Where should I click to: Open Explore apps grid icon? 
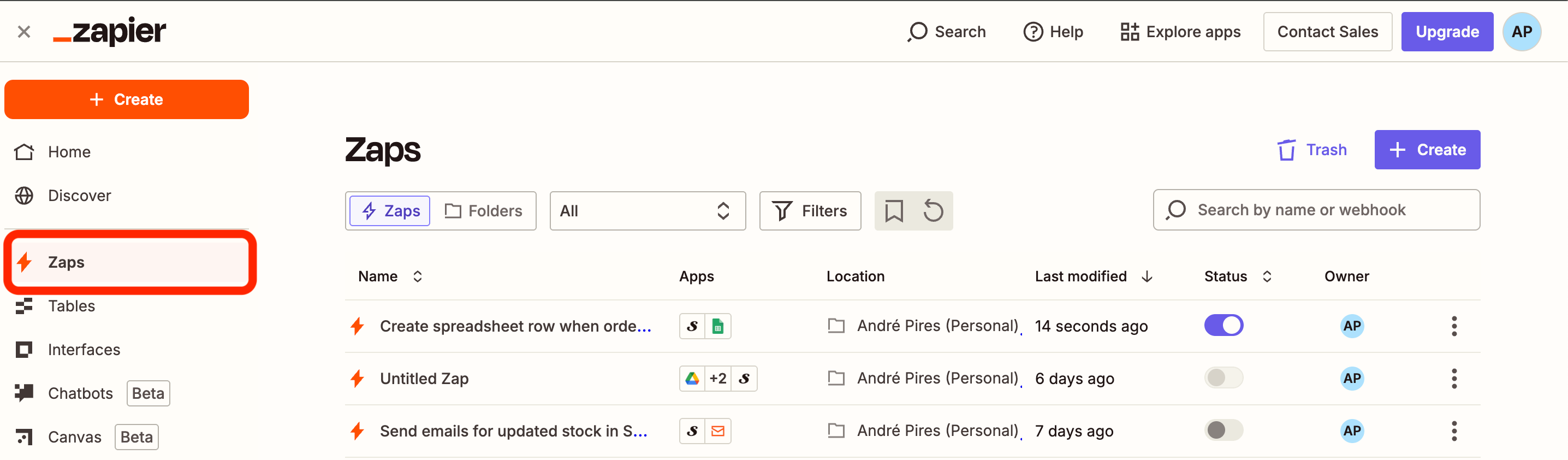pyautogui.click(x=1129, y=32)
